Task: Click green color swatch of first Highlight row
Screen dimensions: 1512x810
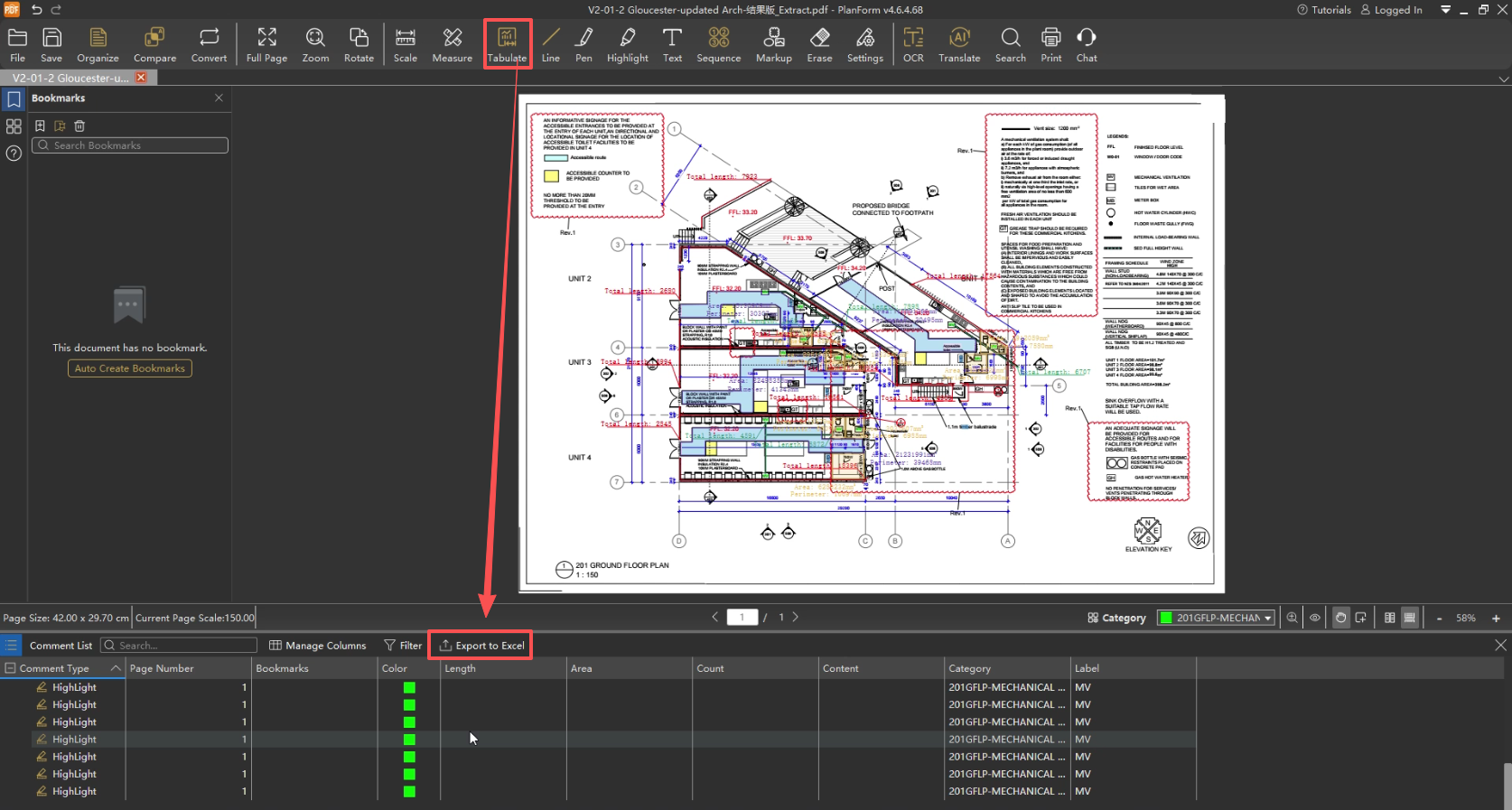Action: pos(409,687)
